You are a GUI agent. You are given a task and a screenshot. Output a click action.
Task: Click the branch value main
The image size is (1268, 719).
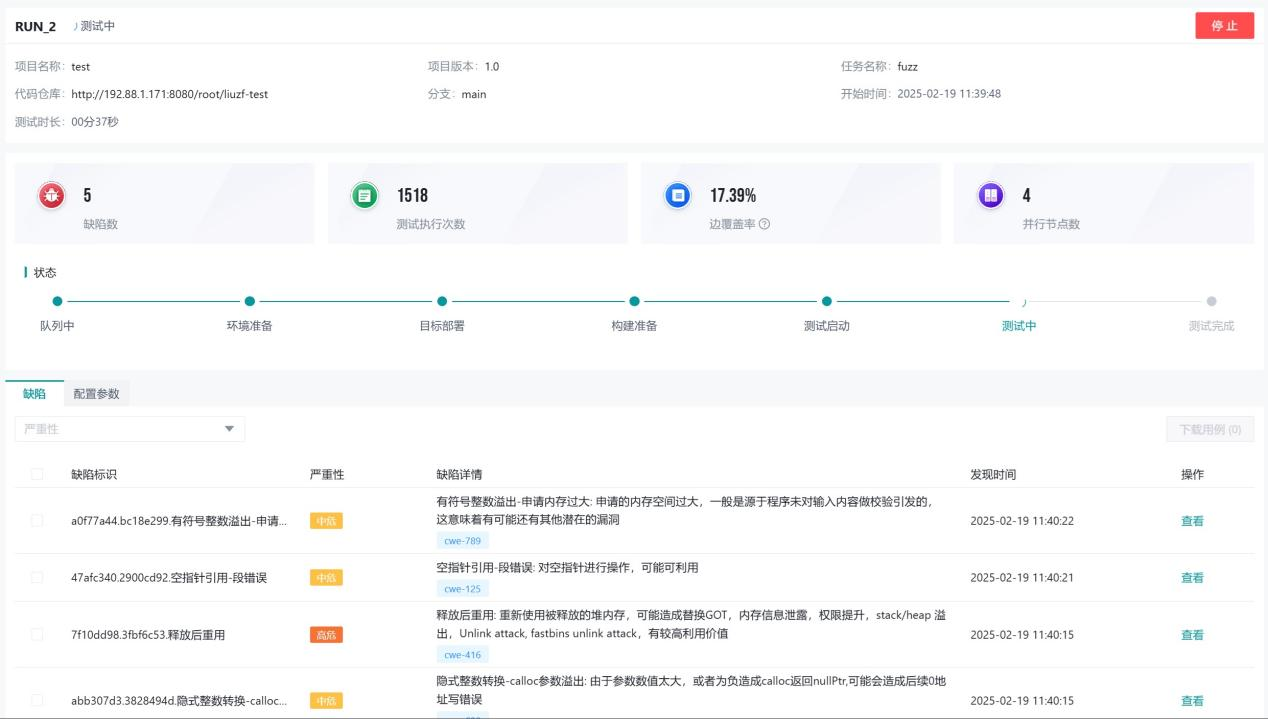[474, 94]
